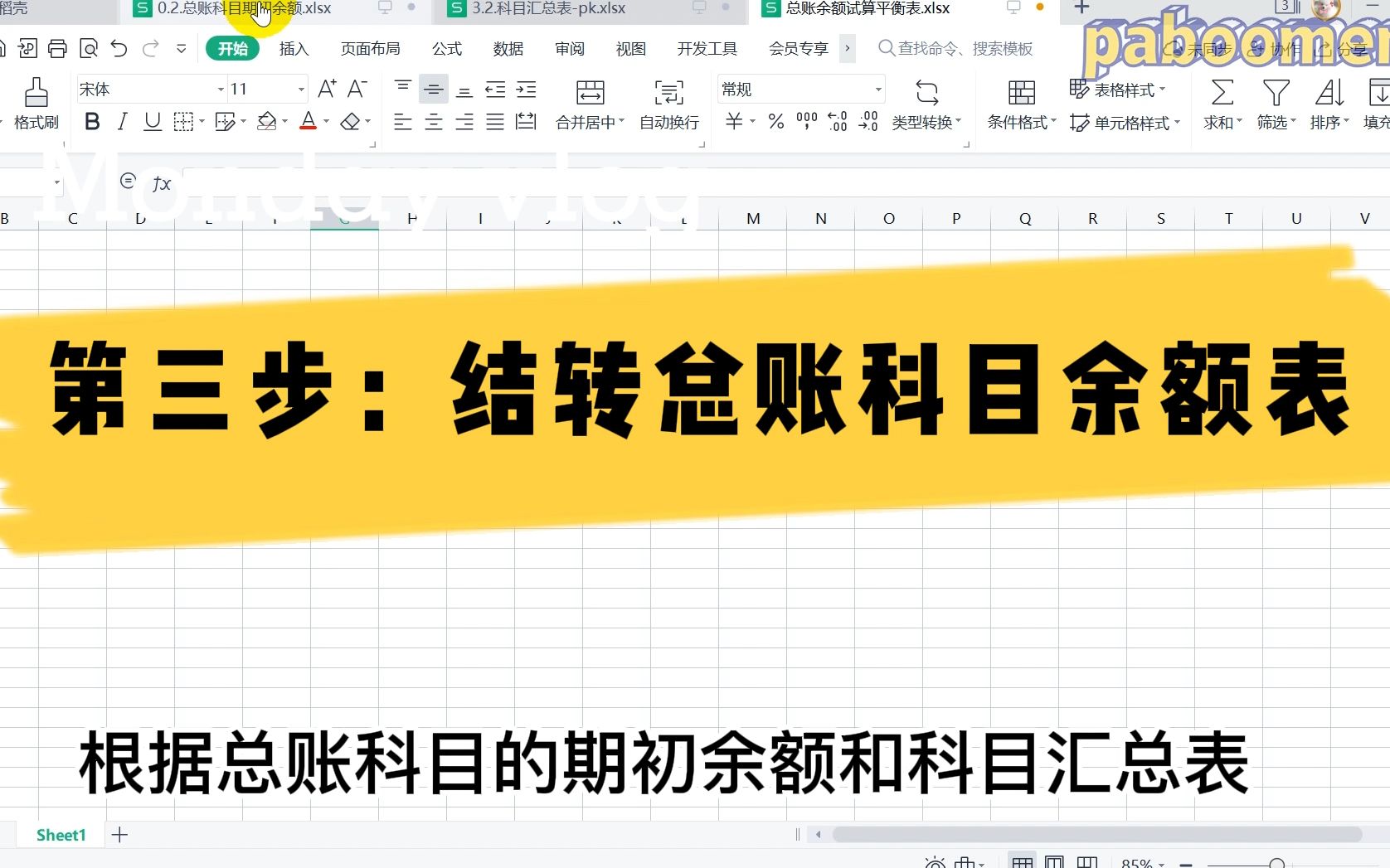Decrease decimal places icon

click(868, 122)
